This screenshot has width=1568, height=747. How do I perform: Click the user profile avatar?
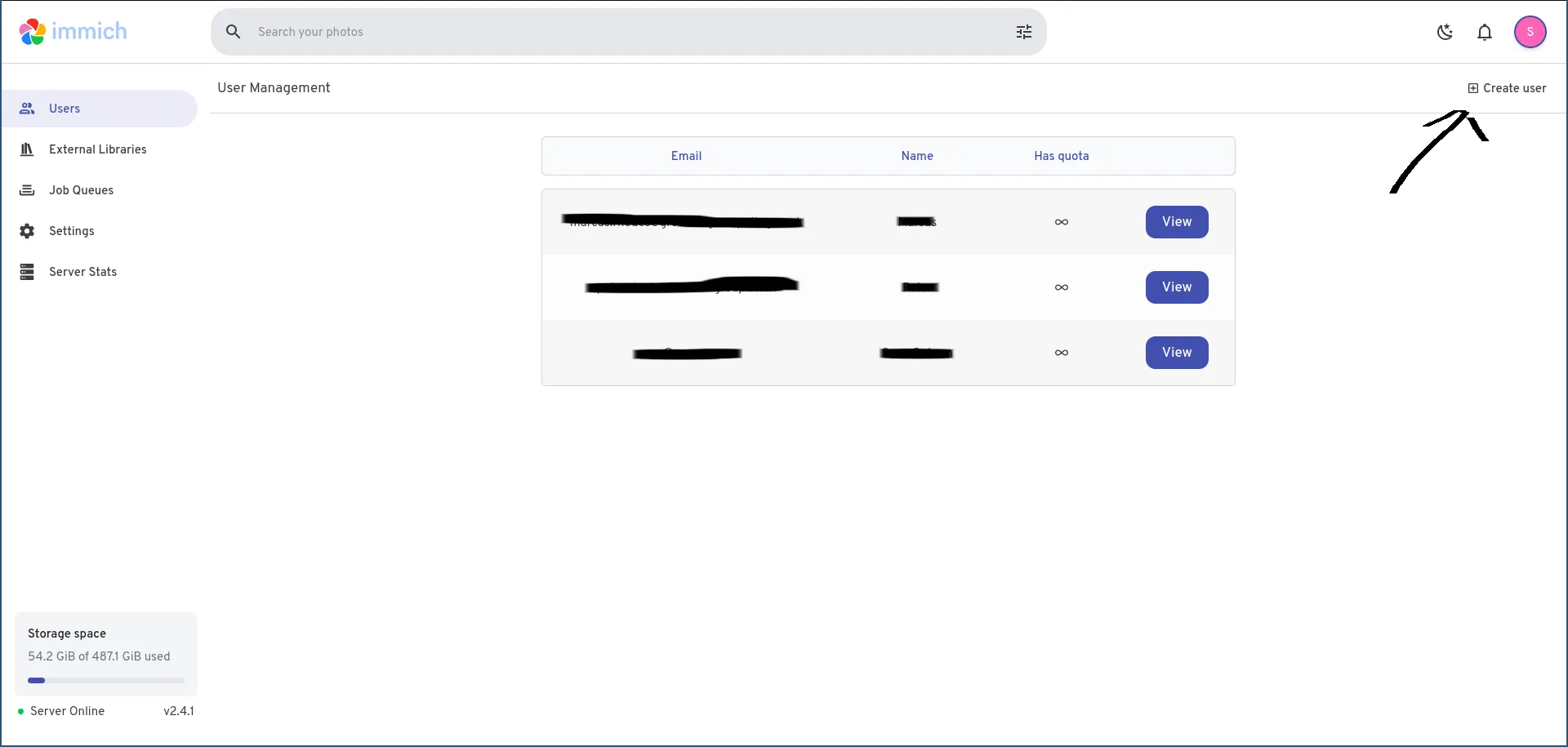pyautogui.click(x=1530, y=32)
